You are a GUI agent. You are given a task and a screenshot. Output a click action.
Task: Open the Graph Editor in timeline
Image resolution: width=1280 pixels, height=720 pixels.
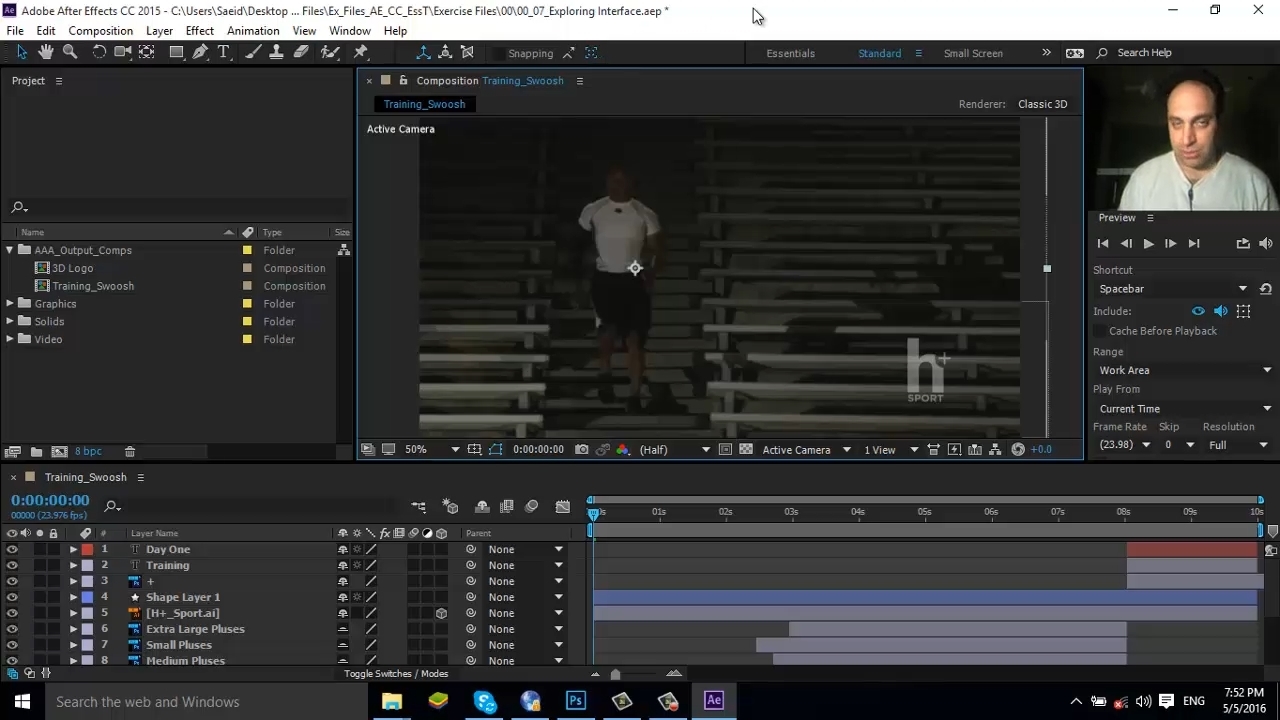(563, 507)
